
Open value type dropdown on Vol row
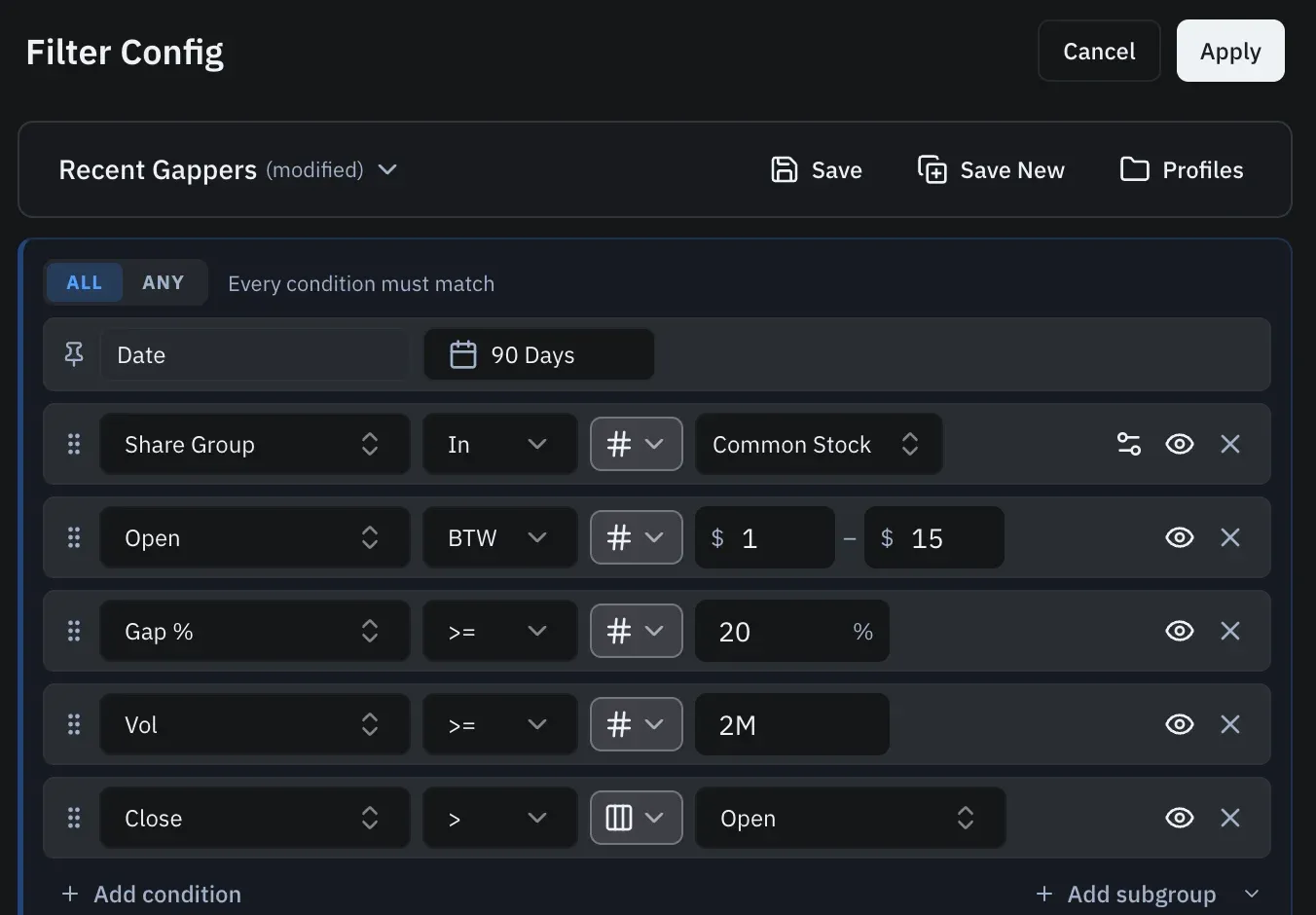pyautogui.click(x=637, y=724)
